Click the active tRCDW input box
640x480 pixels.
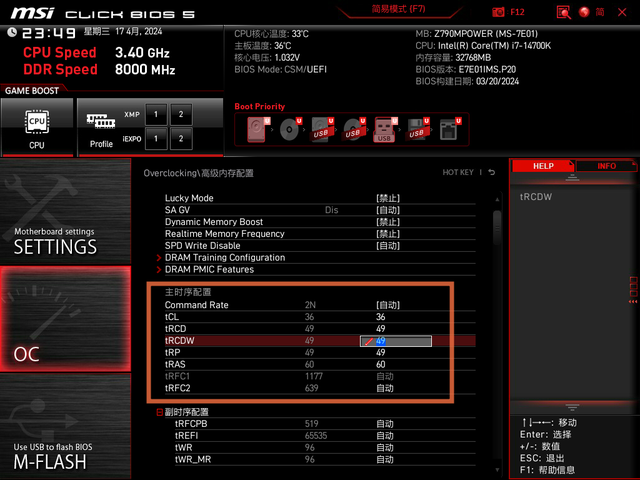396,341
